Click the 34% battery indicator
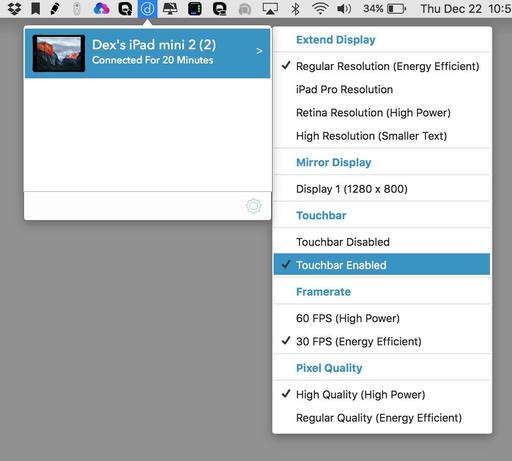The image size is (512, 461). [x=385, y=9]
